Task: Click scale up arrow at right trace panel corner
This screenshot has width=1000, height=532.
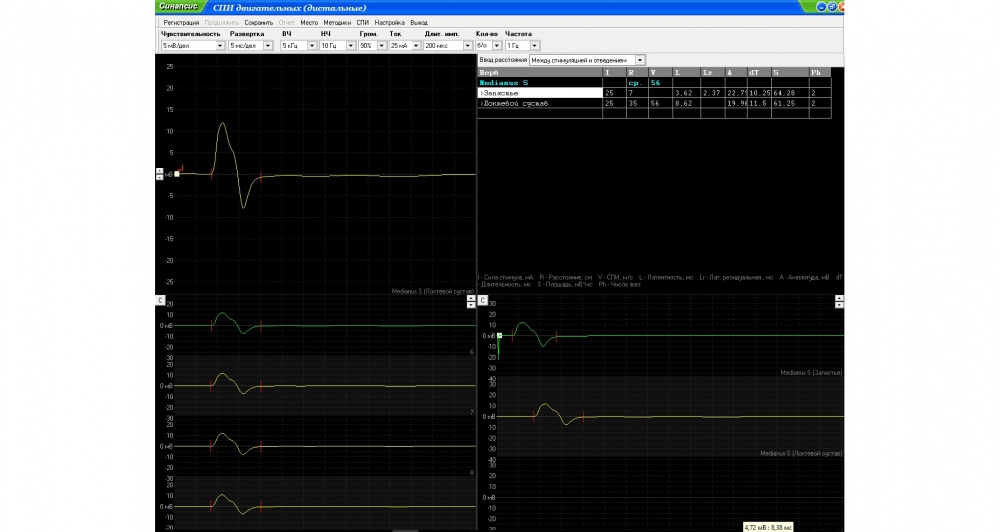Action: click(837, 297)
